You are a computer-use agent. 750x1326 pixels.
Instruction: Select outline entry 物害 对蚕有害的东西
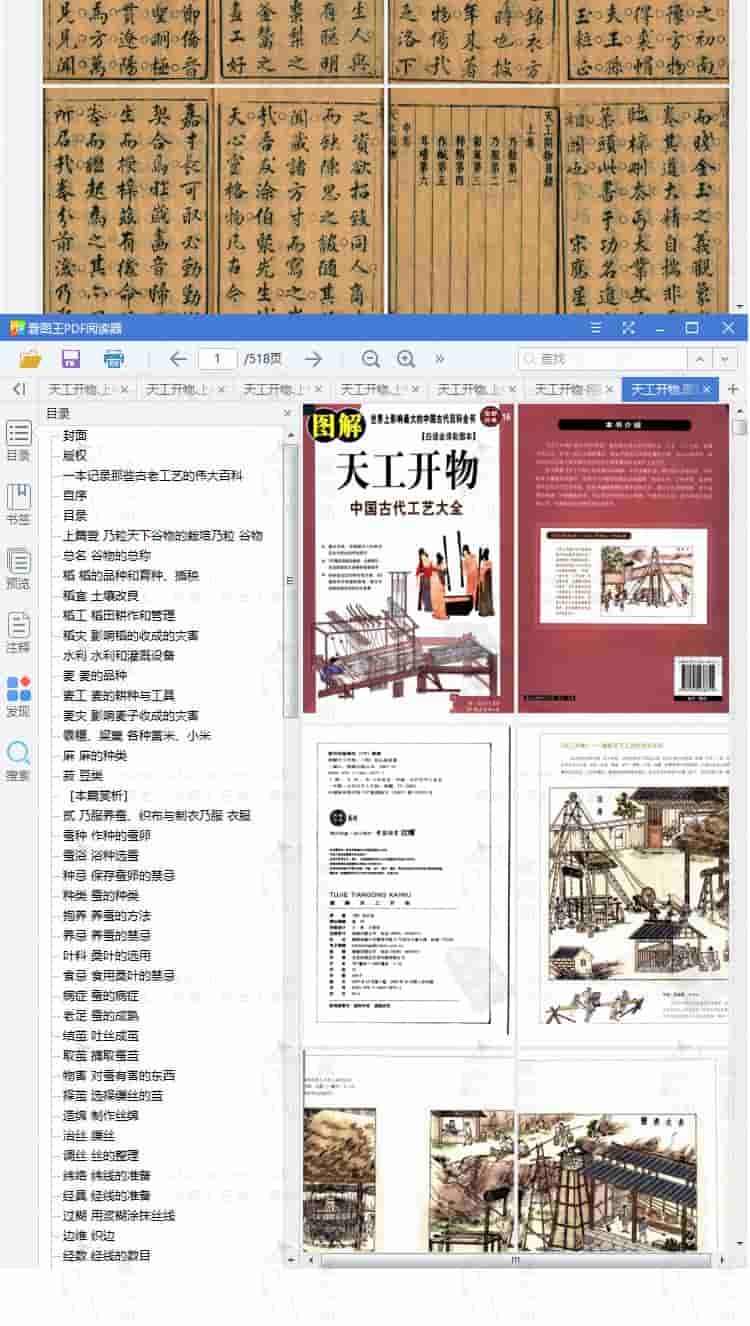(x=119, y=1075)
